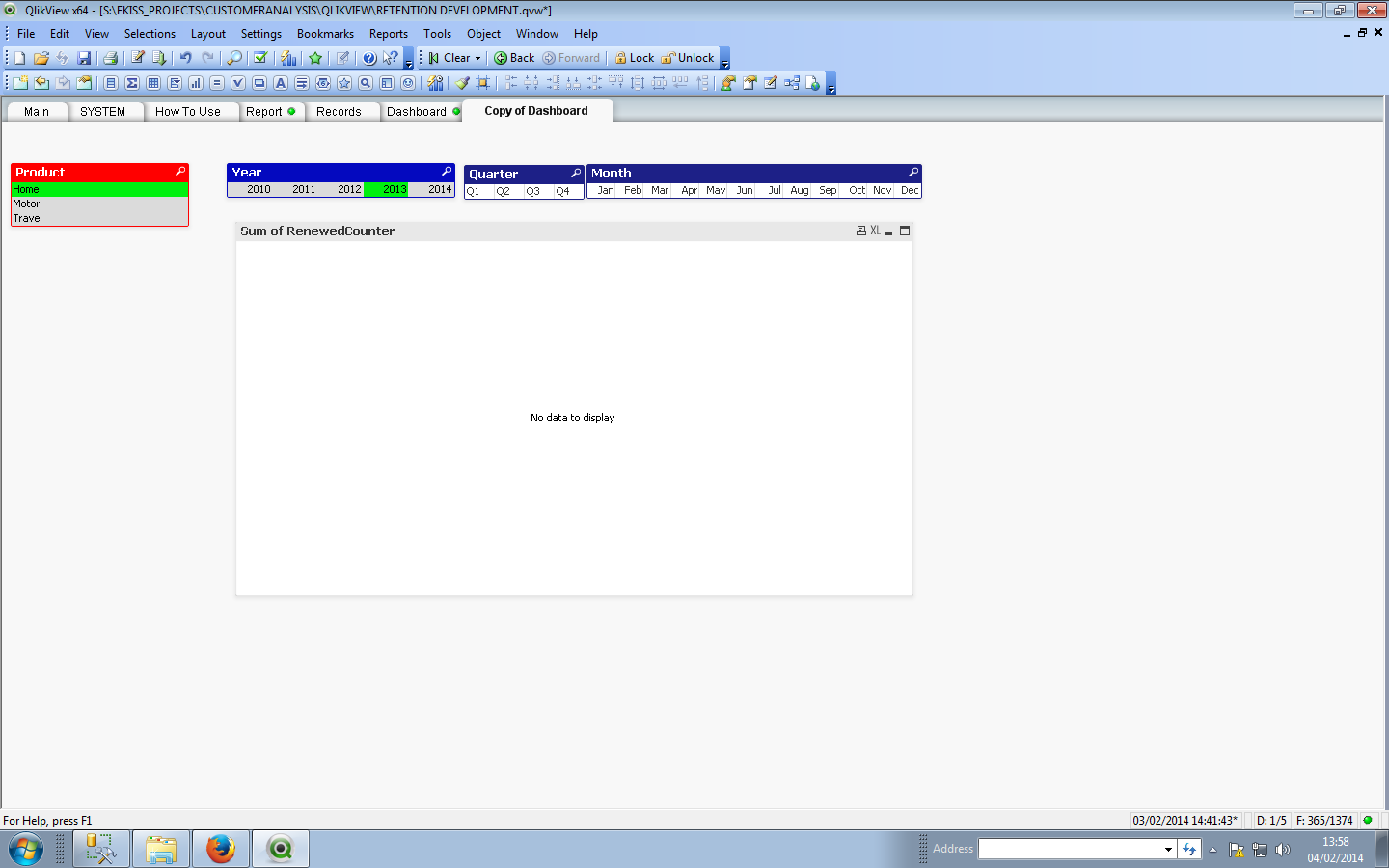Open Firefox from the taskbar
Image resolution: width=1389 pixels, height=868 pixels.
pos(221,849)
